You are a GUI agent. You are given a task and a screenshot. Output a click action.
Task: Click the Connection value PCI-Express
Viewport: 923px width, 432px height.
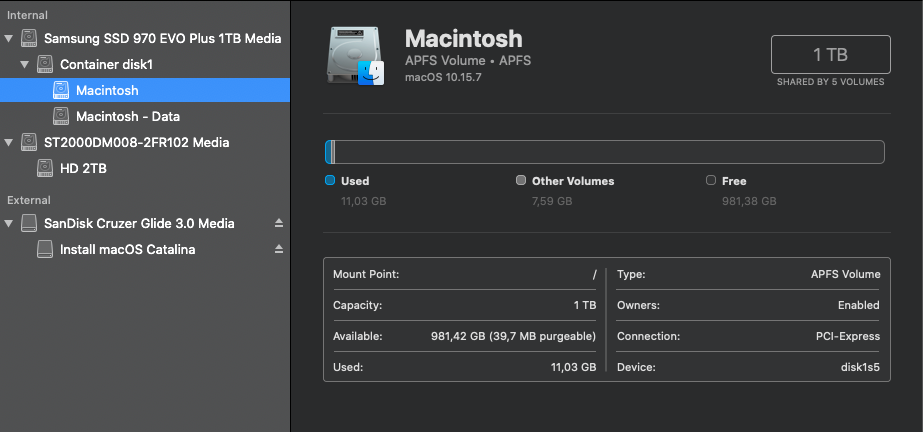[848, 337]
